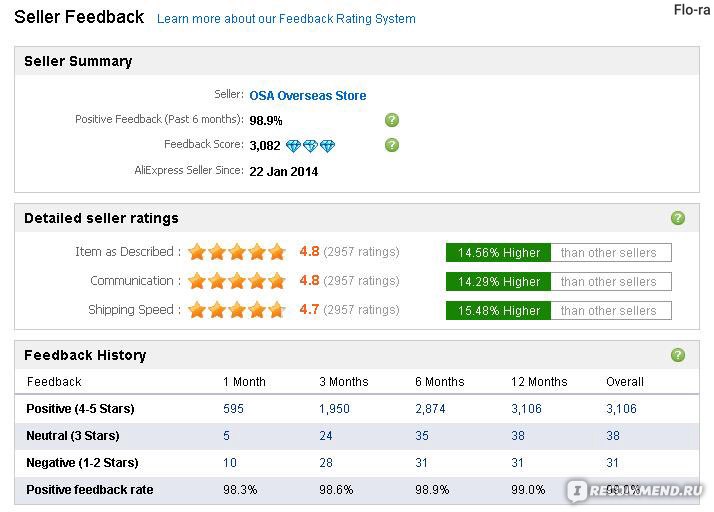The width and height of the screenshot is (714, 512).
Task: Click the Item as Described star rating
Action: [237, 252]
